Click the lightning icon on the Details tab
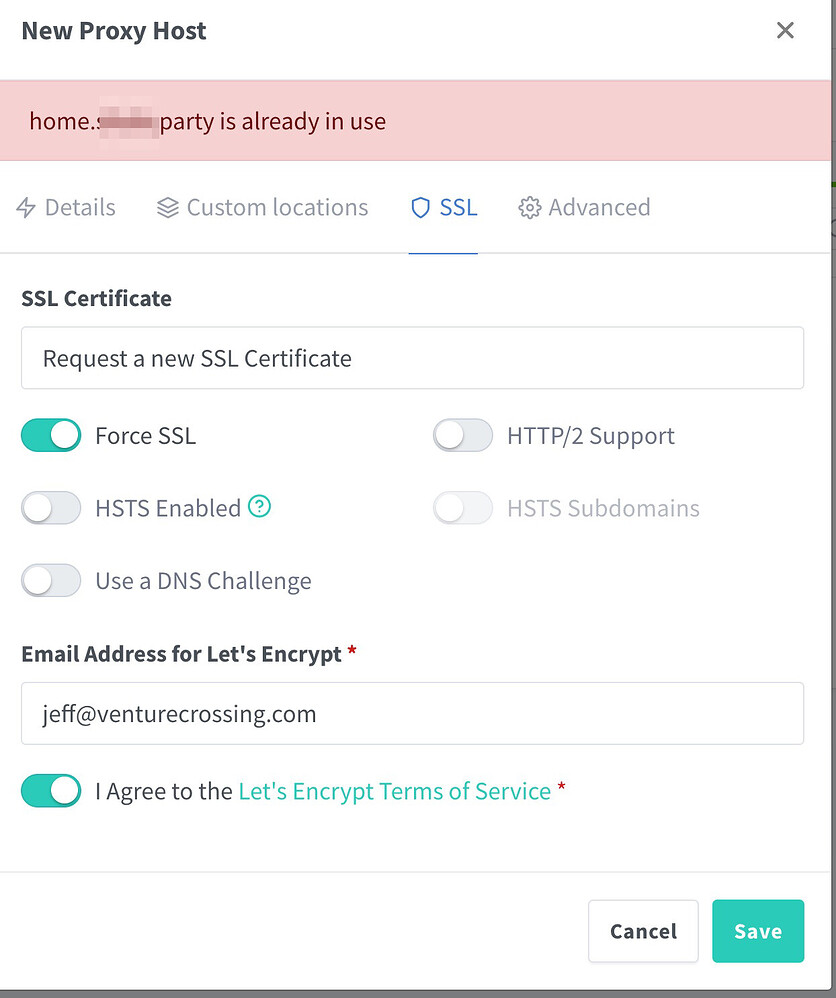The height and width of the screenshot is (998, 836). click(25, 207)
